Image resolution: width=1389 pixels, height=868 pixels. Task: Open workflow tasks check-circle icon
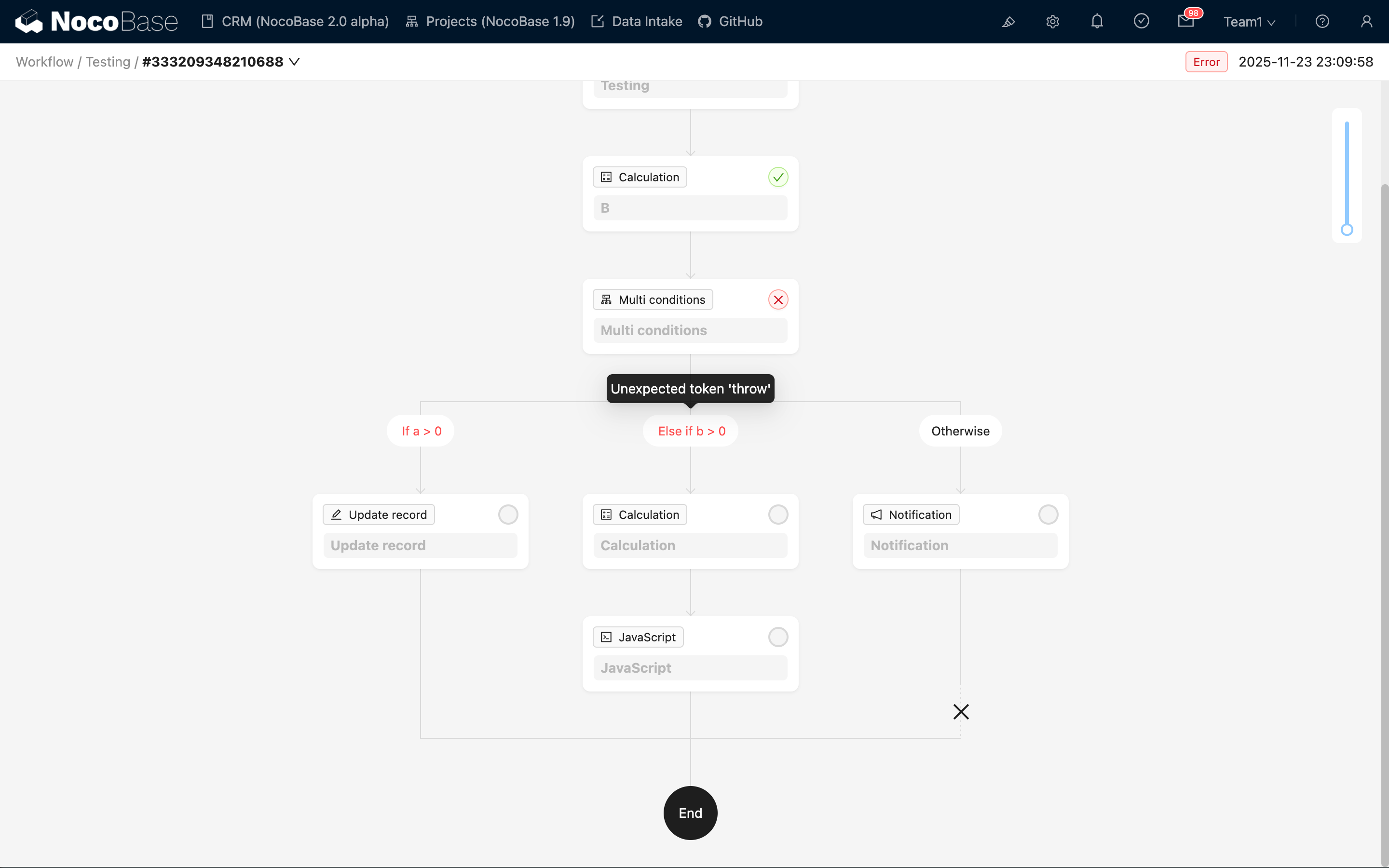tap(1141, 22)
